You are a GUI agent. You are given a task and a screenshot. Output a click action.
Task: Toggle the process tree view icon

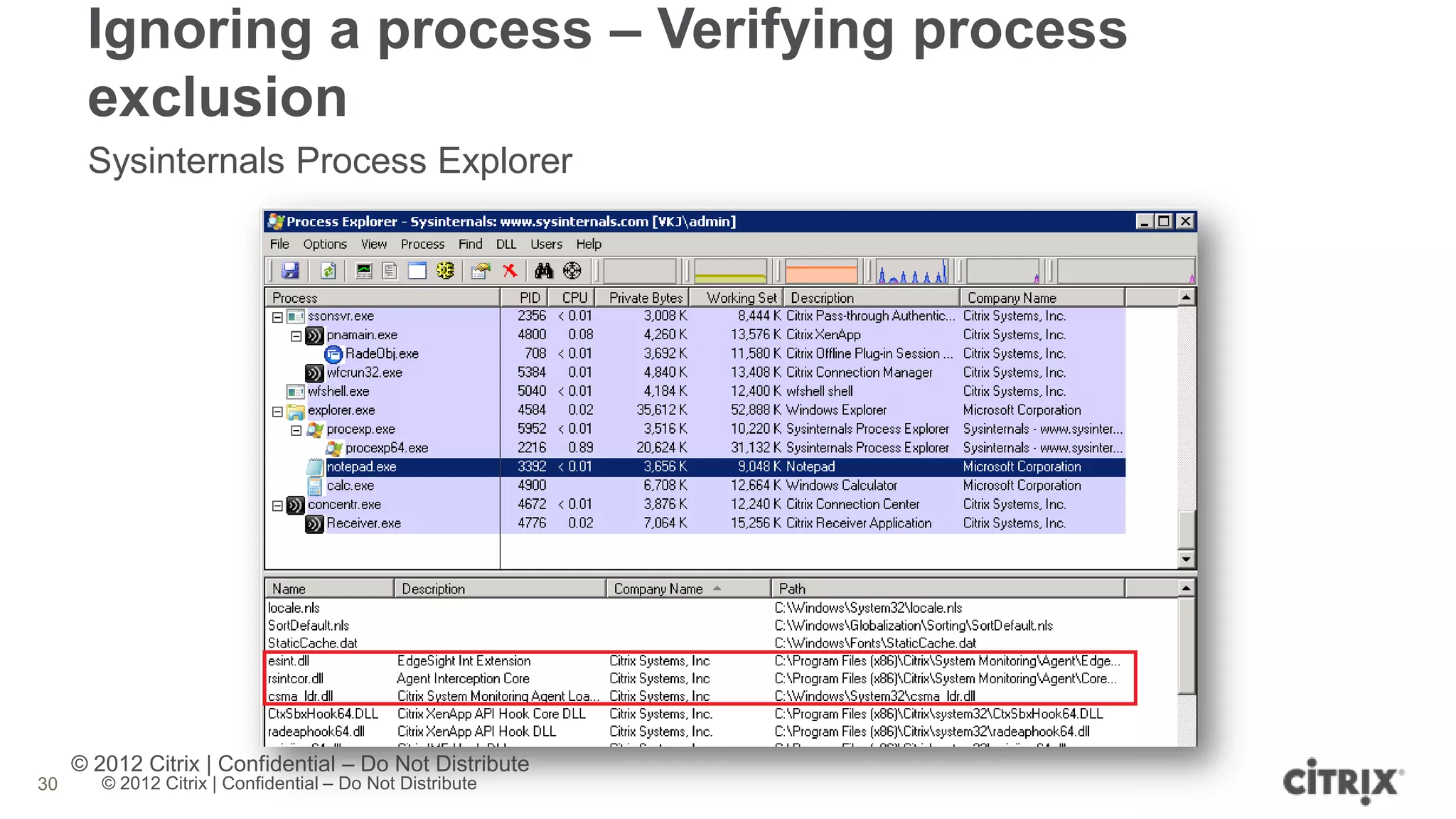coord(390,271)
